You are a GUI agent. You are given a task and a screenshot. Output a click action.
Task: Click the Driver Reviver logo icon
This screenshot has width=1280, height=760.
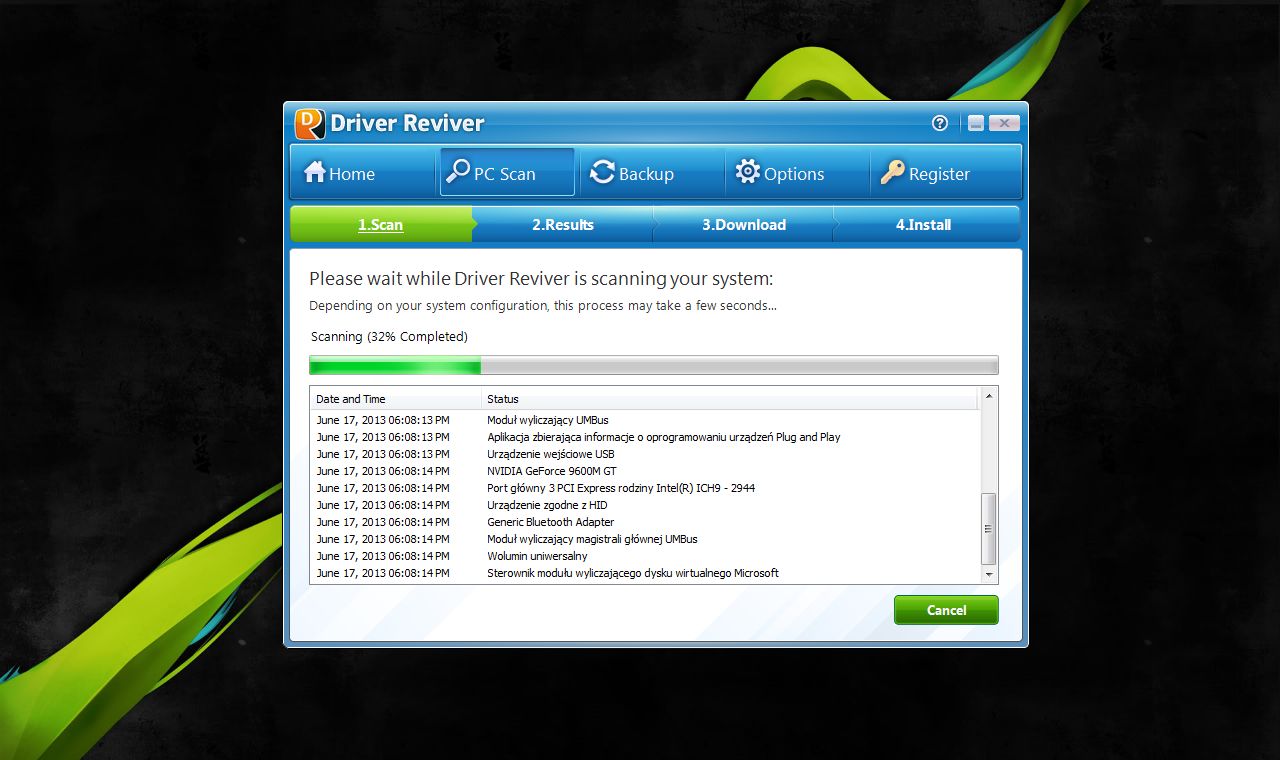[310, 123]
